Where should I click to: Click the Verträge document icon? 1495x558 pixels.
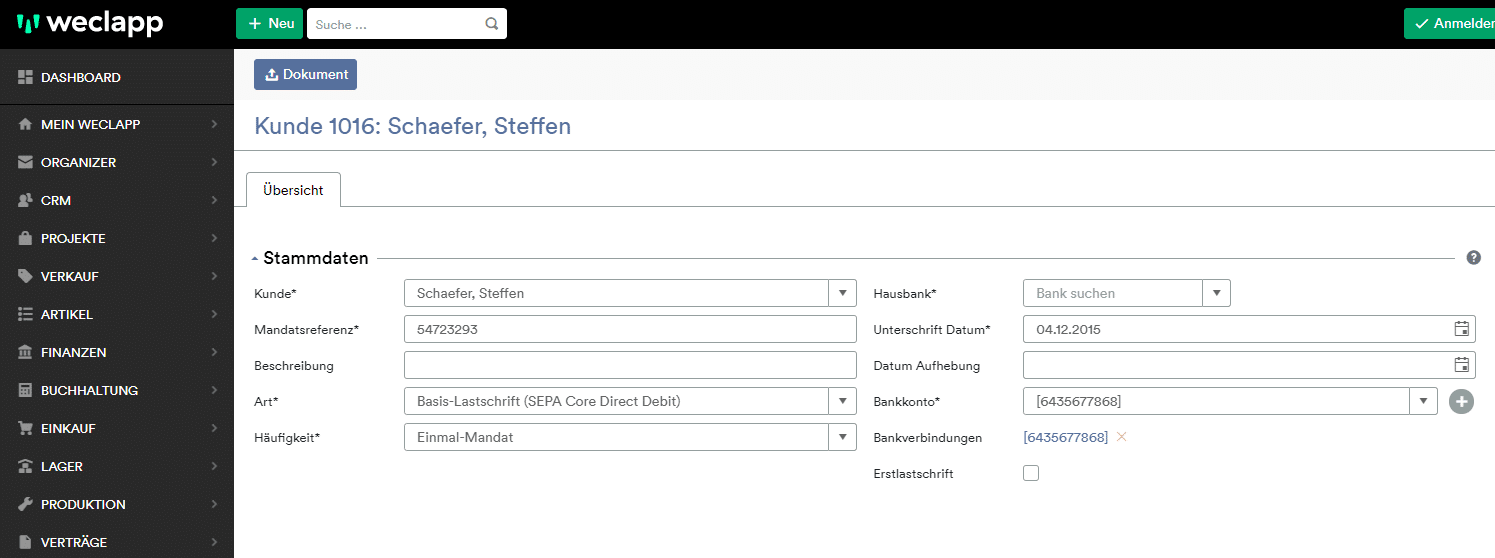[26, 543]
